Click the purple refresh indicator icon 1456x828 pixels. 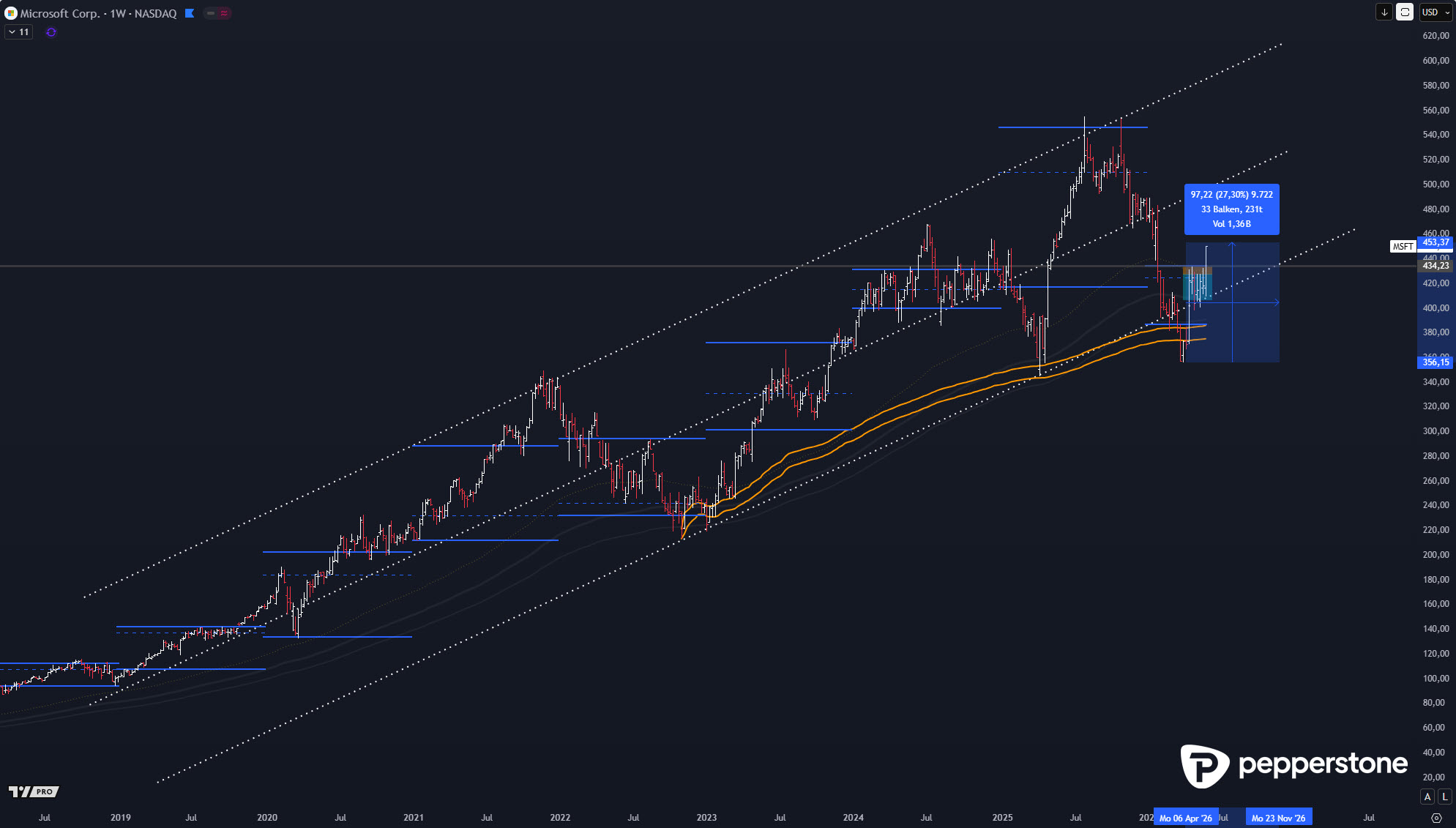(x=51, y=32)
